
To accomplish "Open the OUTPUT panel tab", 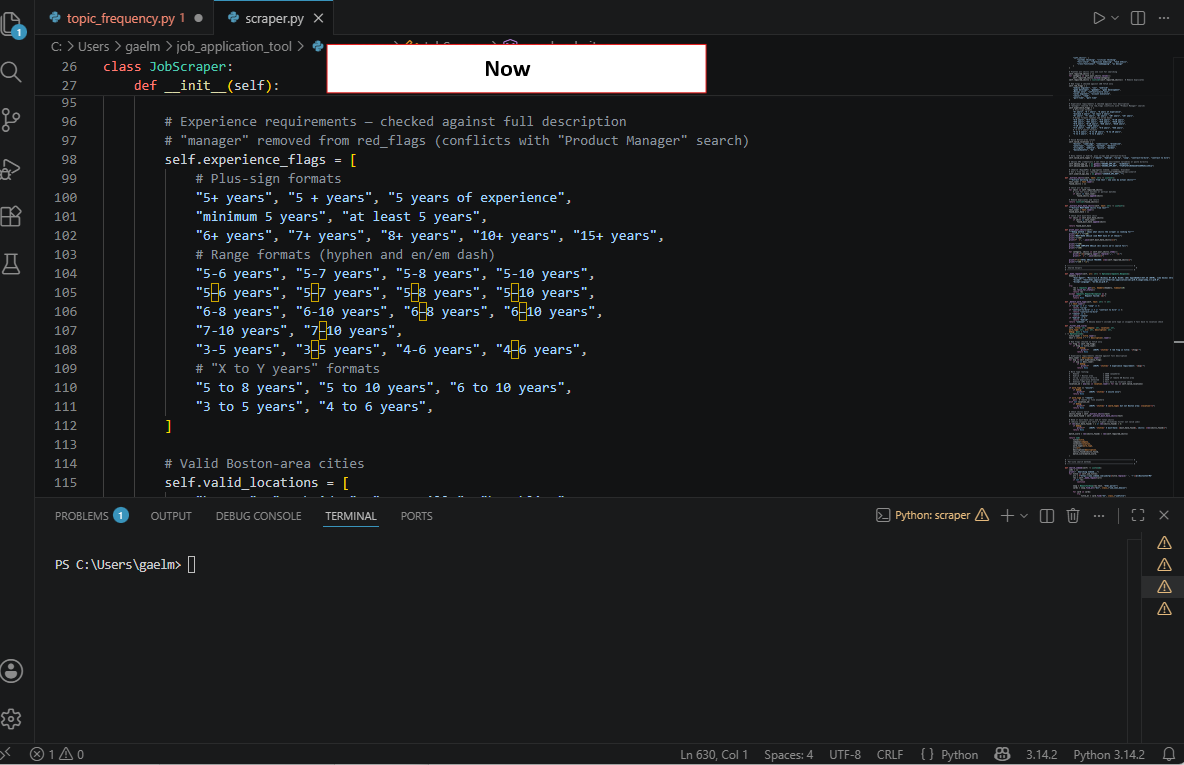I will 171,516.
